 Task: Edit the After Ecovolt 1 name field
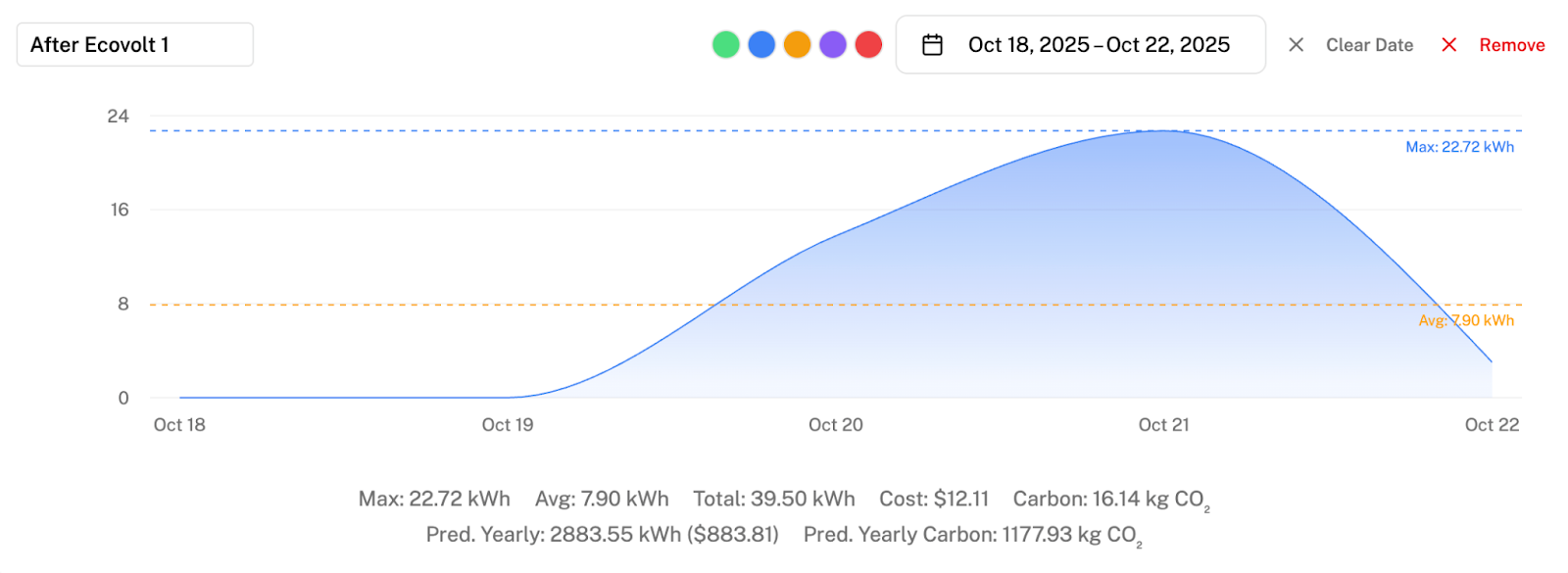(x=134, y=45)
